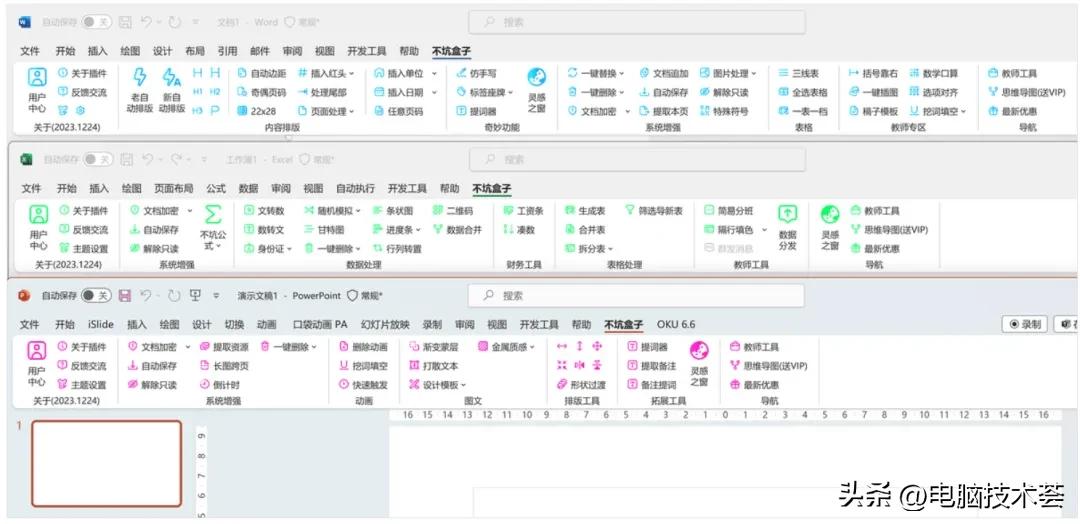Image resolution: width=1080 pixels, height=524 pixels.
Task: Run 新自动排版 in Word
Action: (172, 90)
